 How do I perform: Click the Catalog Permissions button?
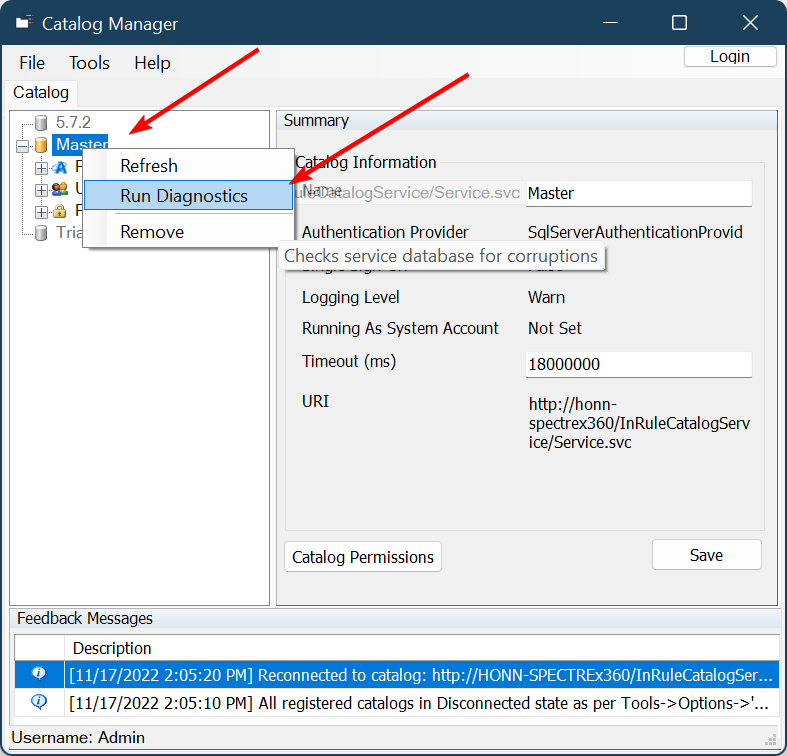(x=363, y=557)
